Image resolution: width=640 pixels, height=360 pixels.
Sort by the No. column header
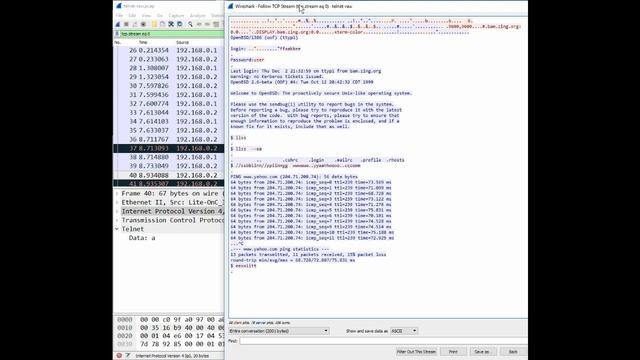[x=118, y=42]
